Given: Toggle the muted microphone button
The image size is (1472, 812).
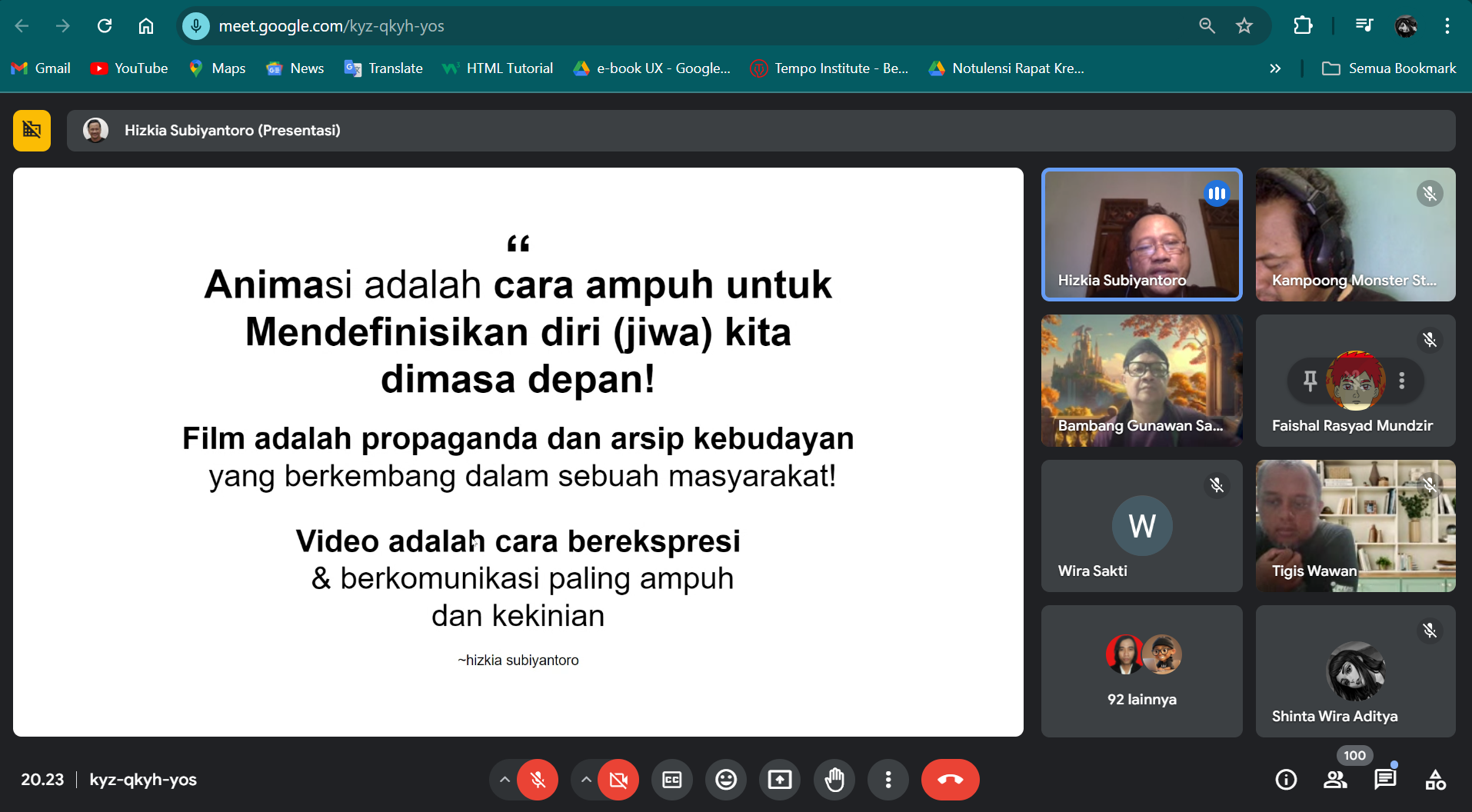Looking at the screenshot, I should point(538,780).
